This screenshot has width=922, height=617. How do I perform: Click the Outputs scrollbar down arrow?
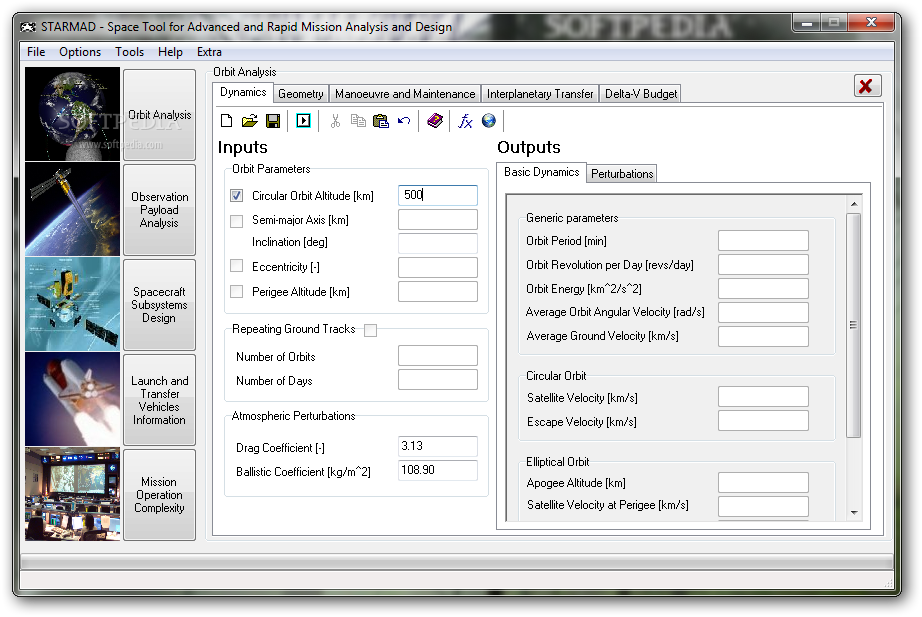[854, 513]
